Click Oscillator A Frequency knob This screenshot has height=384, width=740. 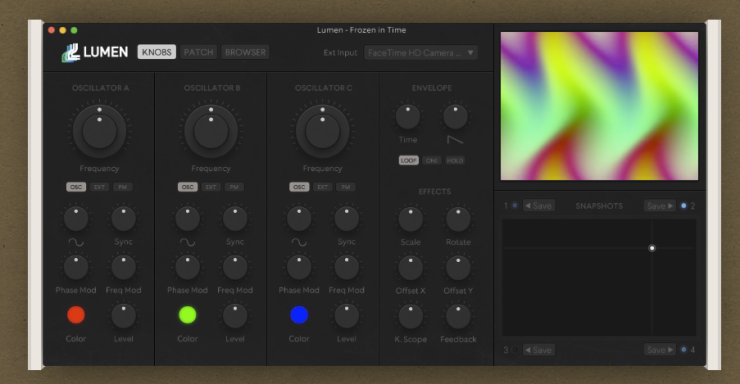(x=99, y=131)
